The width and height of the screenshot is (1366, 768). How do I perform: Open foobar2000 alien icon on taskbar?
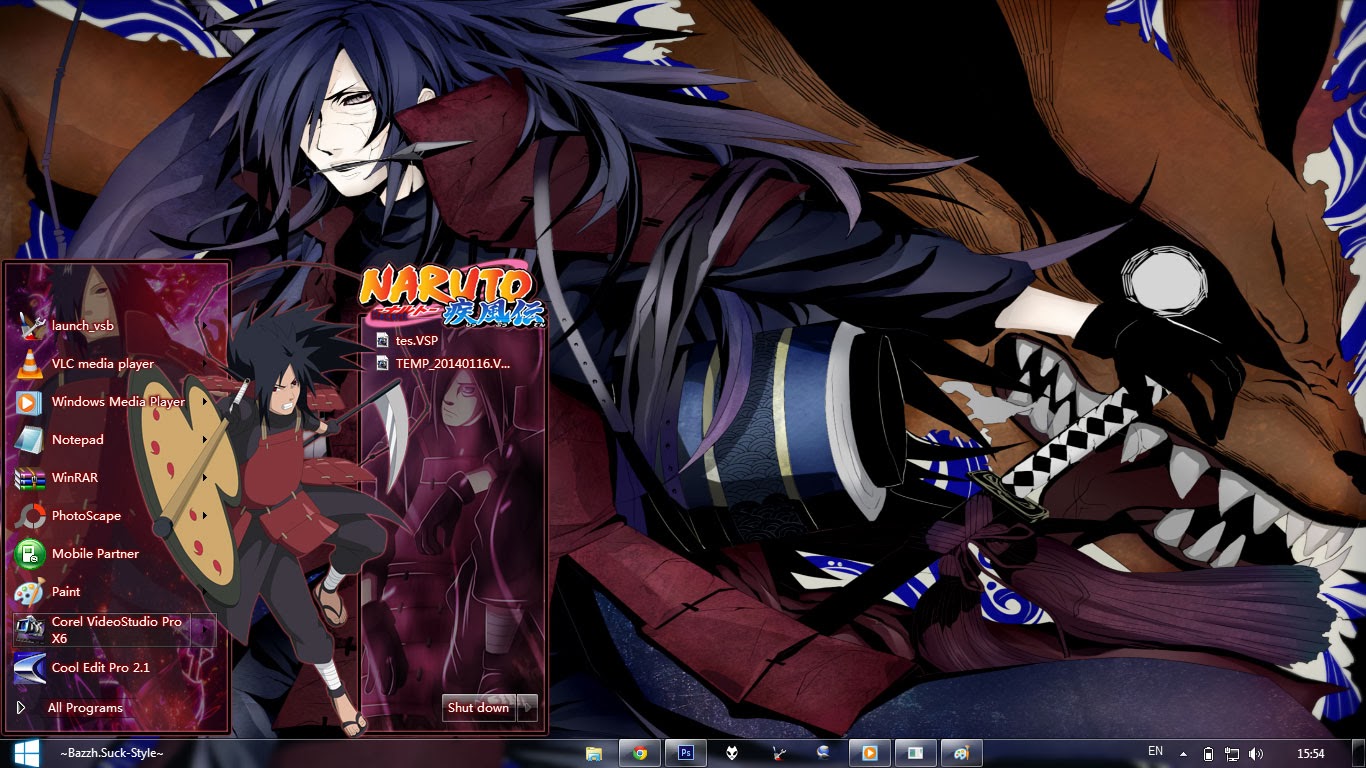732,754
